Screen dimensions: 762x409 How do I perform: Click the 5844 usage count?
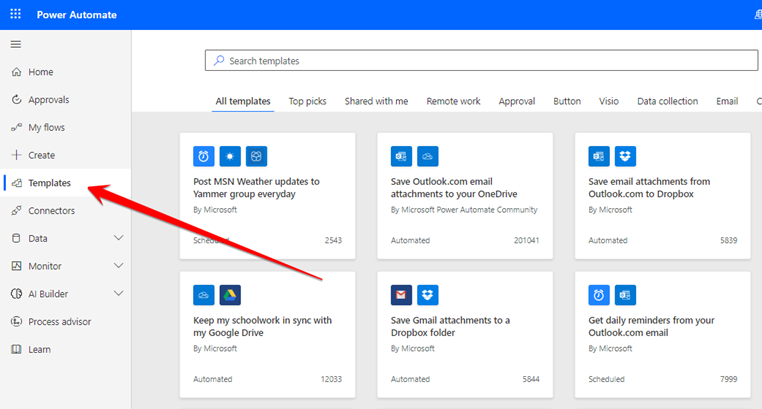(531, 379)
